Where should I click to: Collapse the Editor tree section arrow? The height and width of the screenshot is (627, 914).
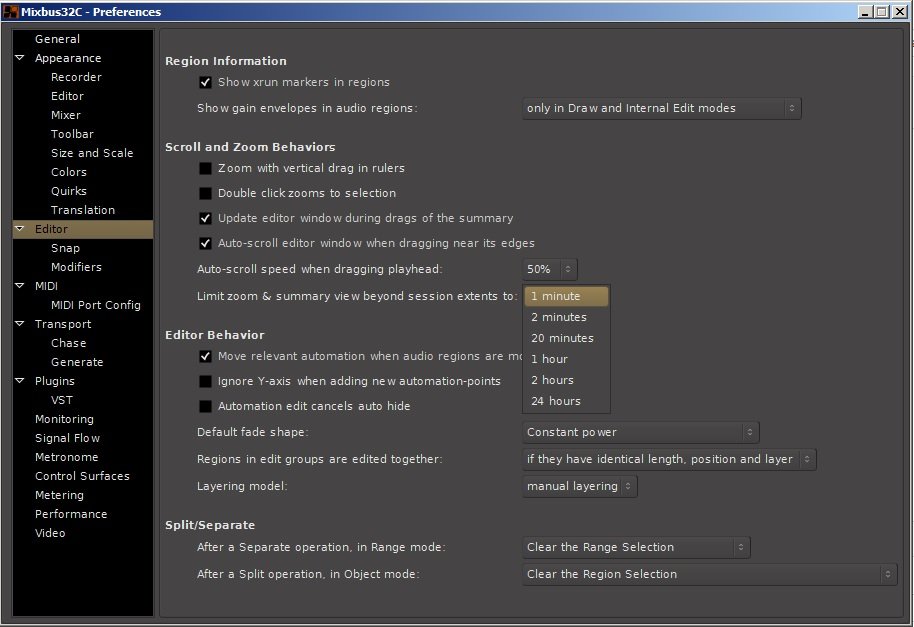click(20, 228)
